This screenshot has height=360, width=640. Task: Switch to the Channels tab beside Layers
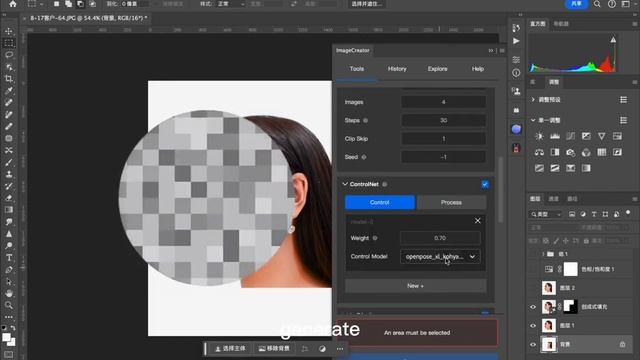[553, 199]
